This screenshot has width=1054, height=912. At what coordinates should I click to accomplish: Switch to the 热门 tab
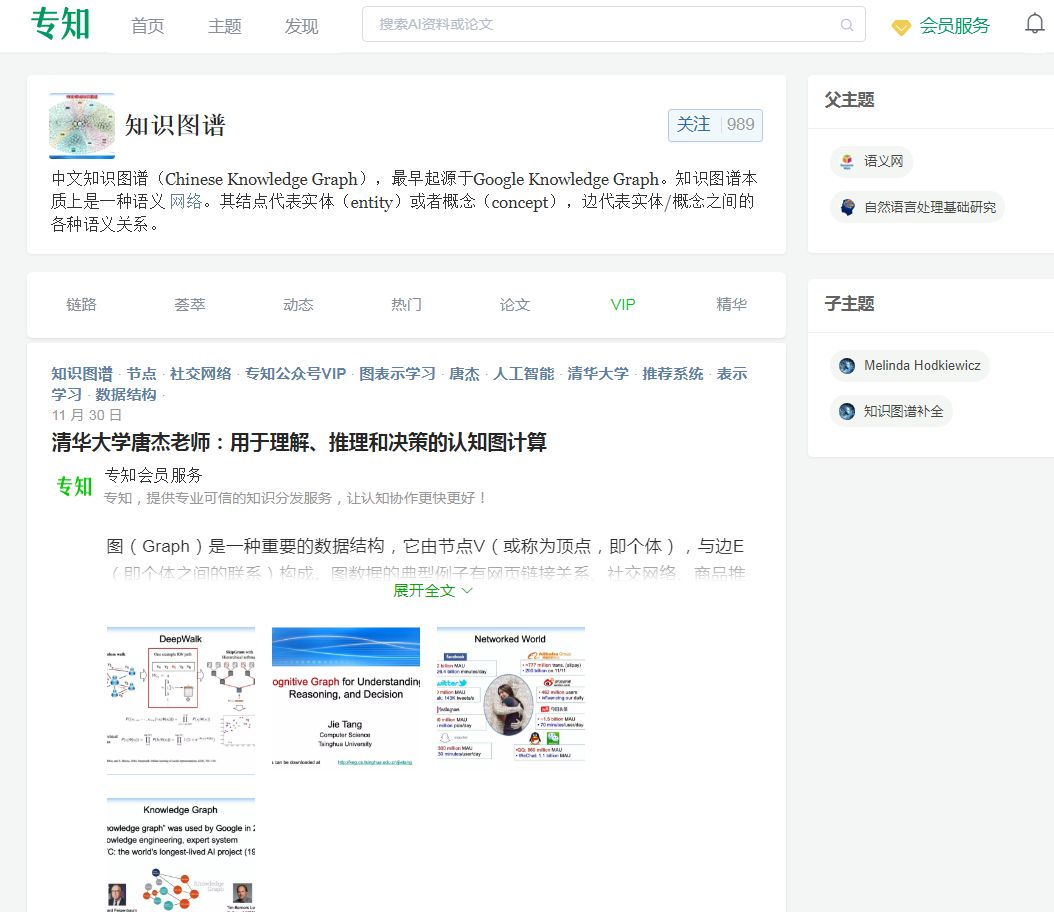(406, 304)
